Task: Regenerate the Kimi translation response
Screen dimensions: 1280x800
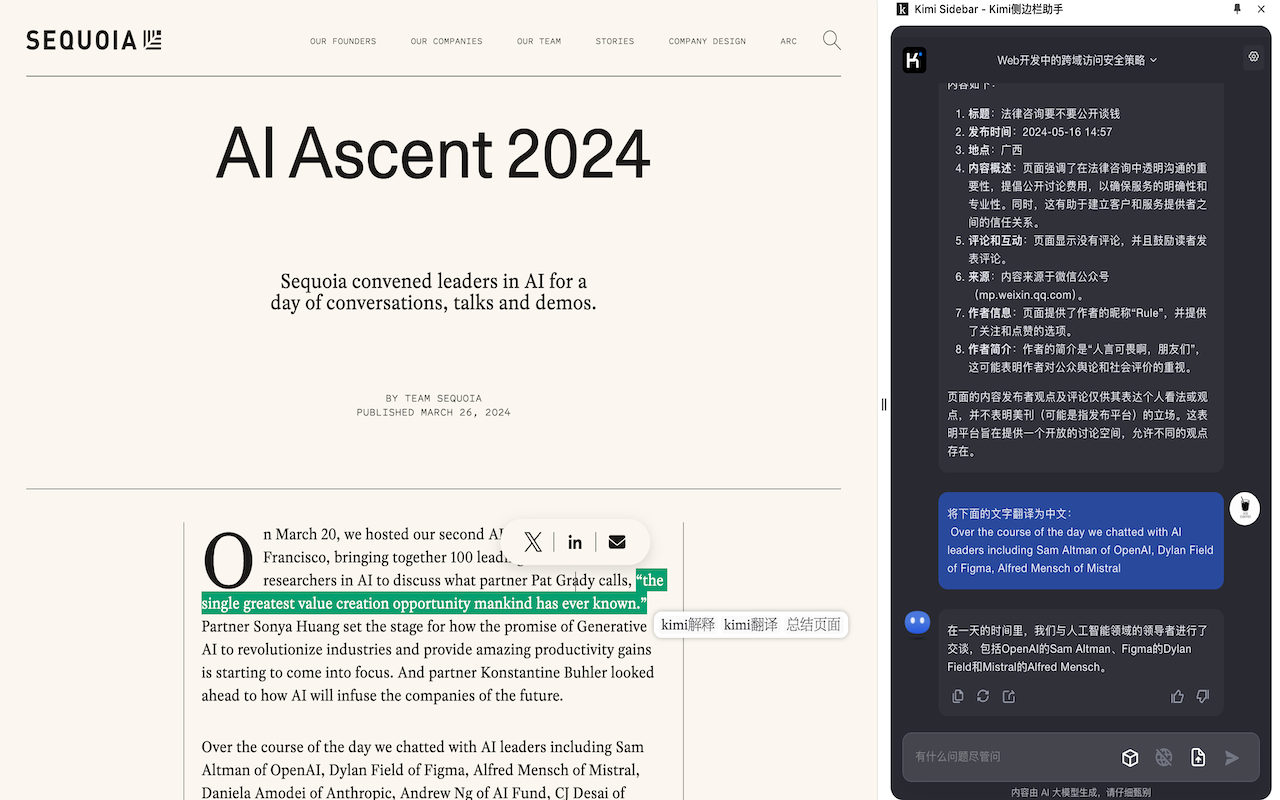Action: pyautogui.click(x=983, y=696)
